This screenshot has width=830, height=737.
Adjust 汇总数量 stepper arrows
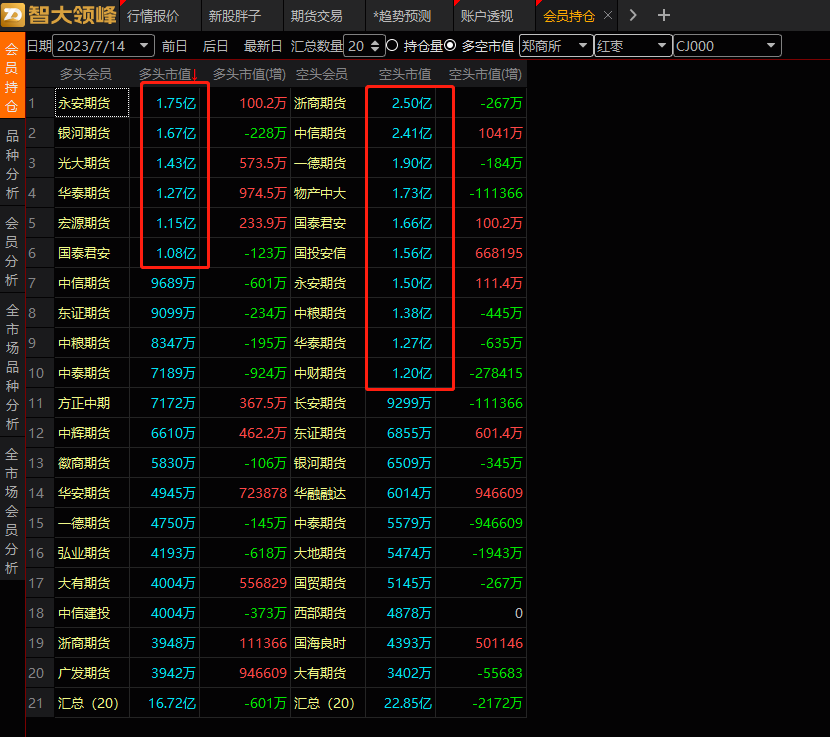click(x=375, y=46)
